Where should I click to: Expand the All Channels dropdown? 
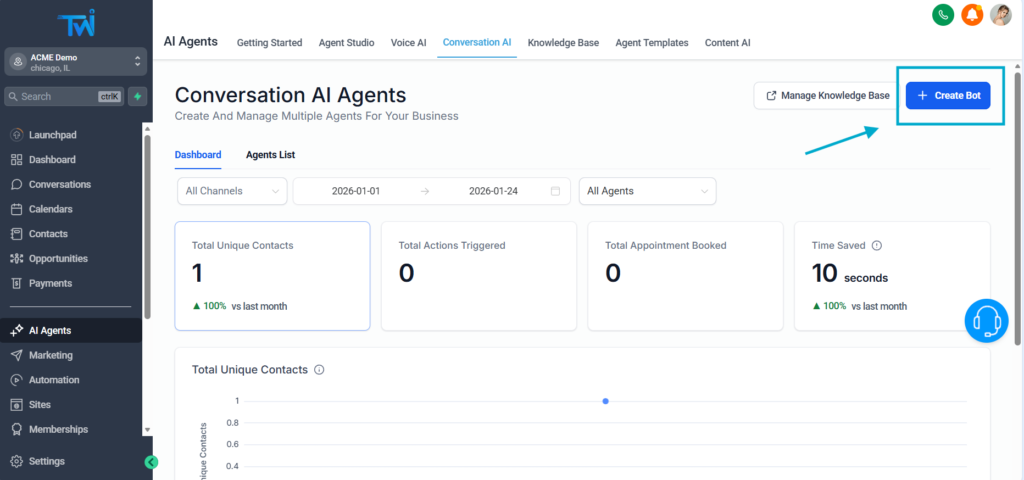pos(231,191)
